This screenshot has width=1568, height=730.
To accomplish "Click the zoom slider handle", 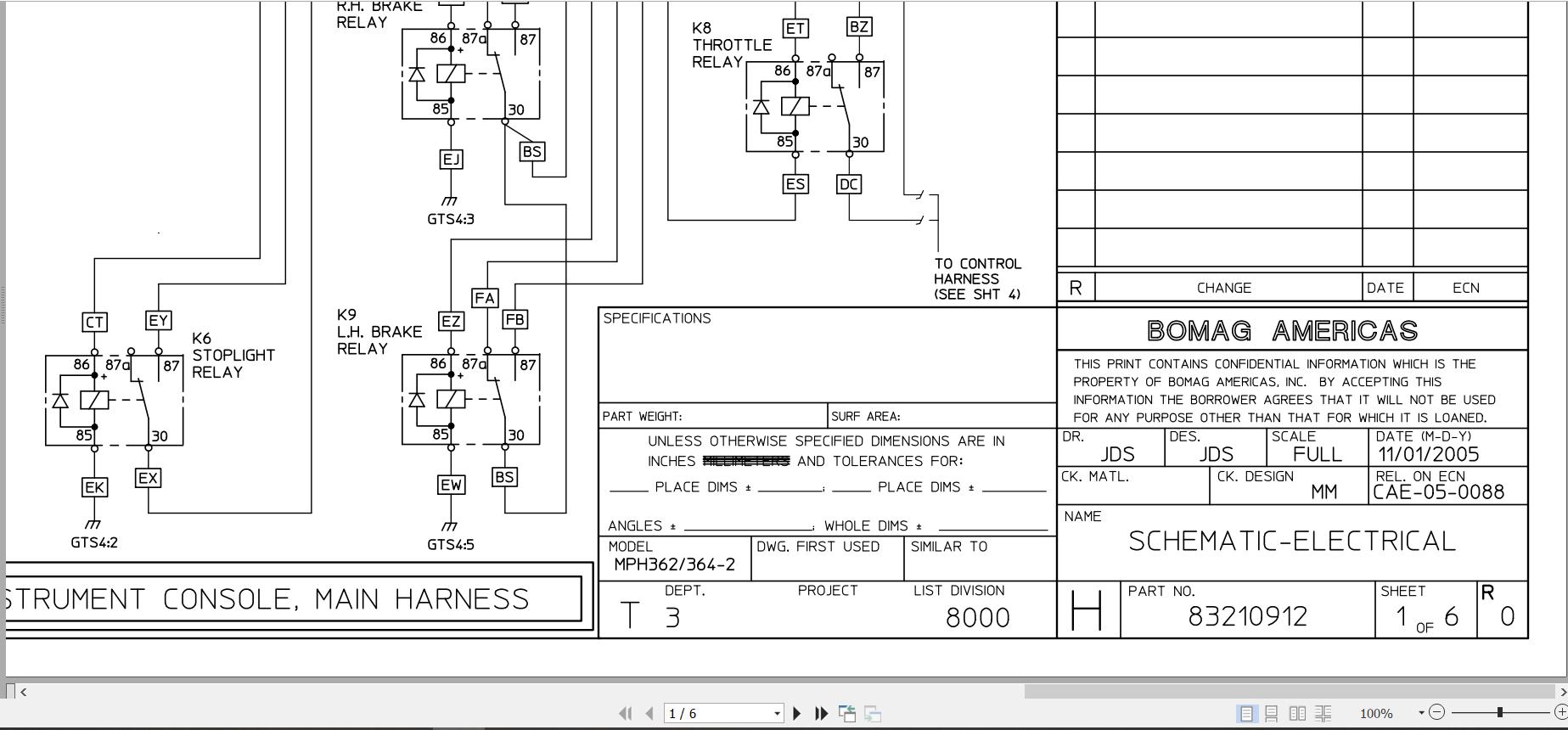I will pyautogui.click(x=1500, y=713).
